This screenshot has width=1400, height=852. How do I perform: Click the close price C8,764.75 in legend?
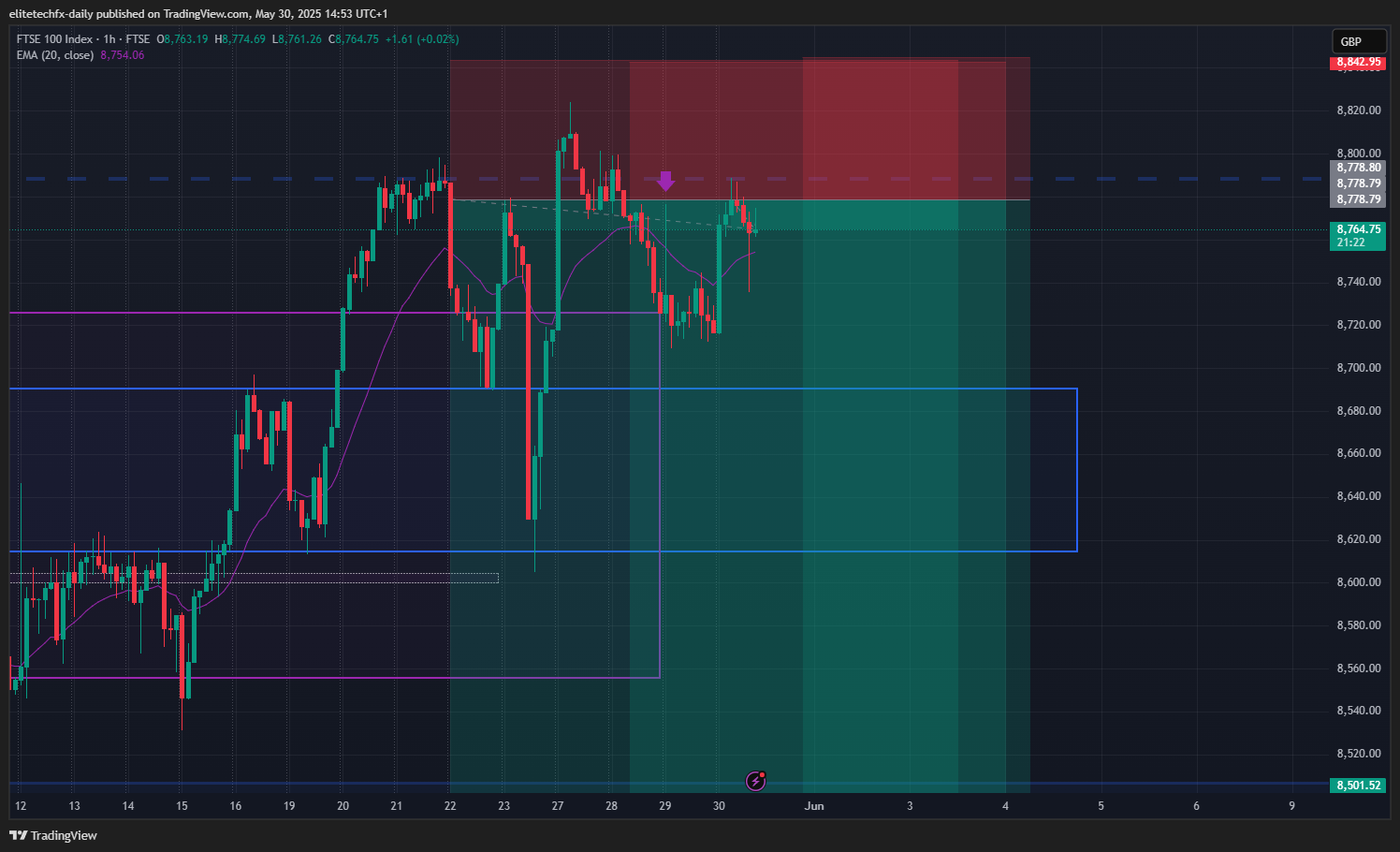coord(354,39)
